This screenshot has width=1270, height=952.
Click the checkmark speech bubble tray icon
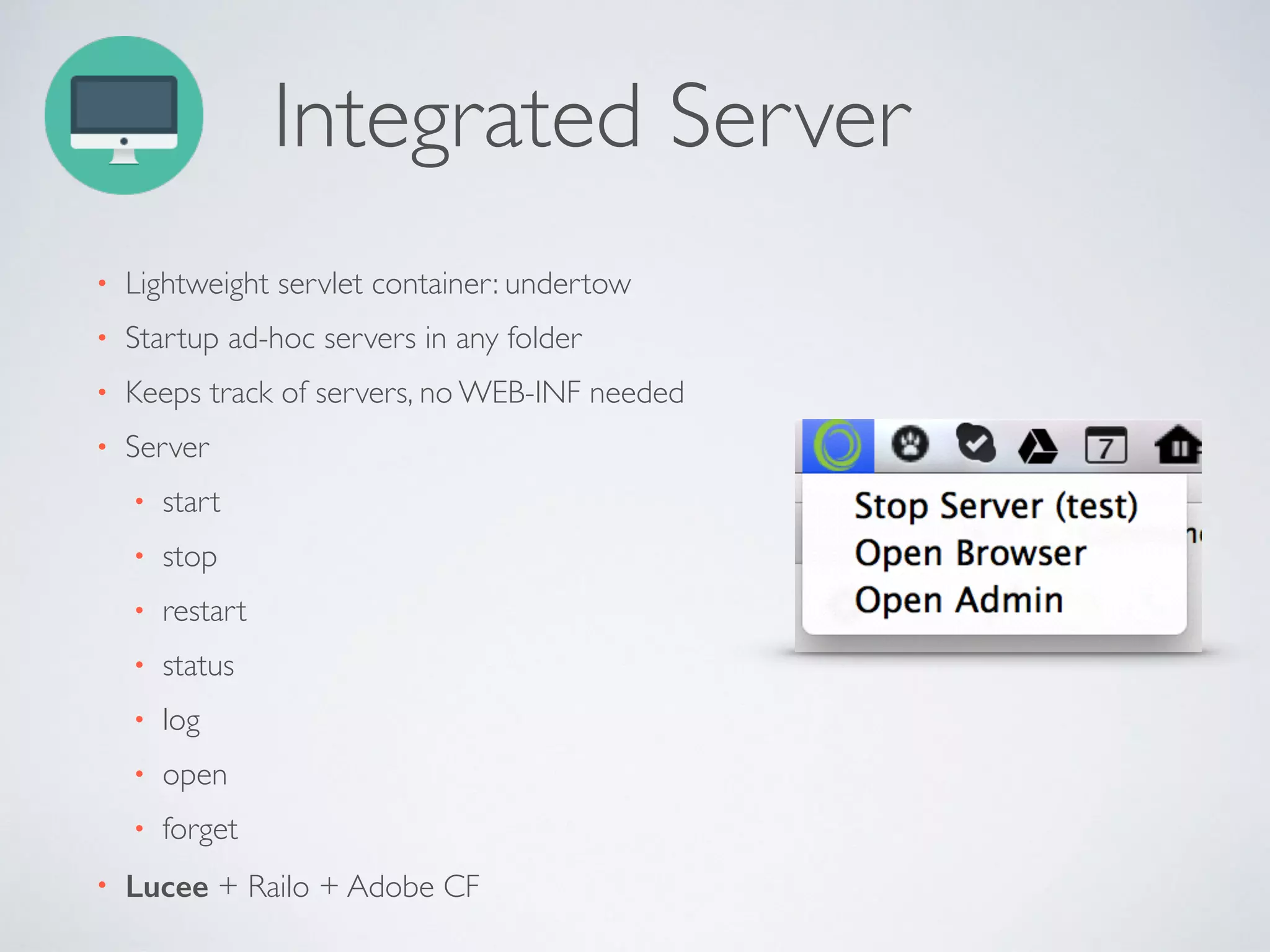click(975, 443)
